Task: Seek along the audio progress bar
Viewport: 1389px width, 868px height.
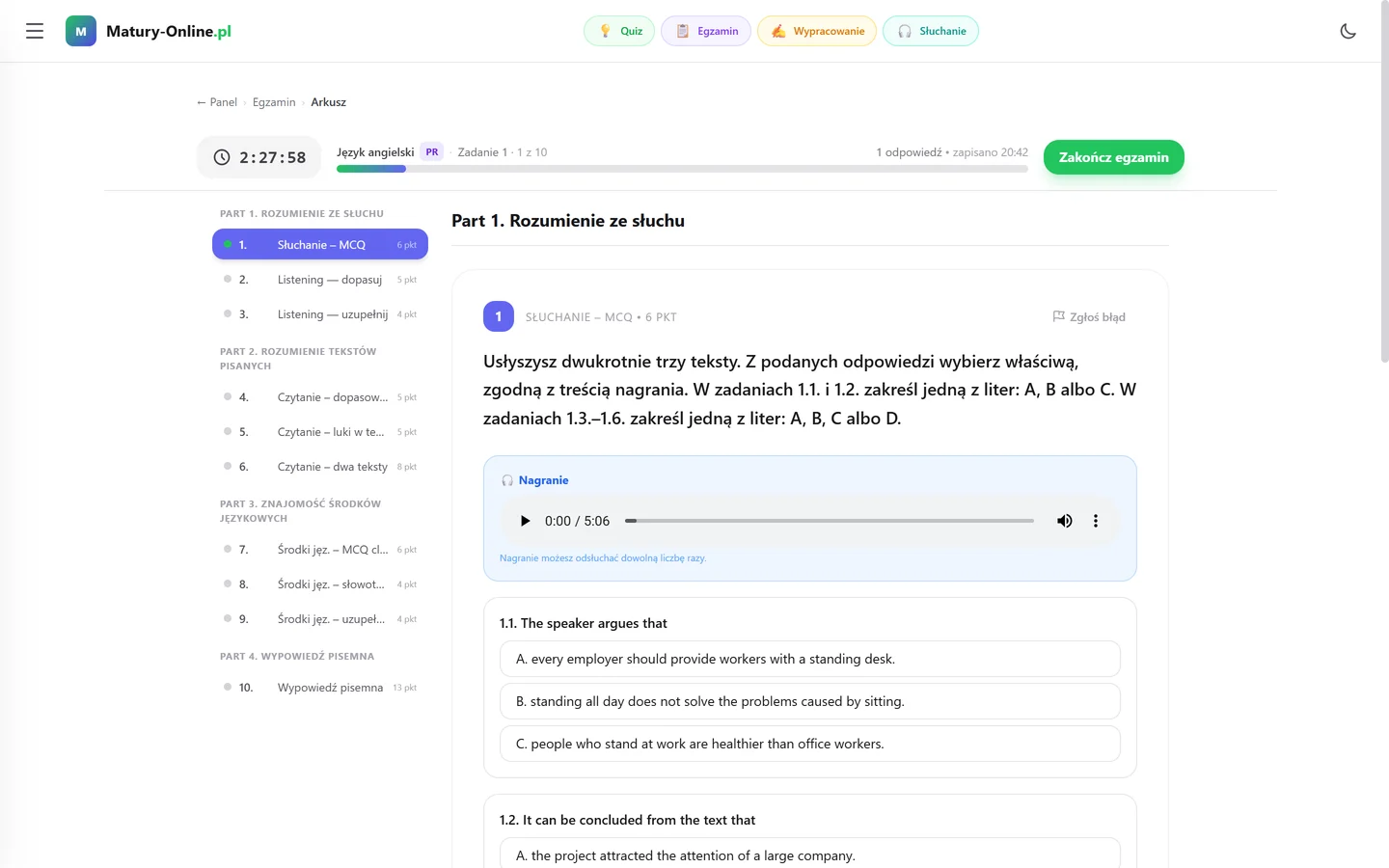Action: coord(830,521)
